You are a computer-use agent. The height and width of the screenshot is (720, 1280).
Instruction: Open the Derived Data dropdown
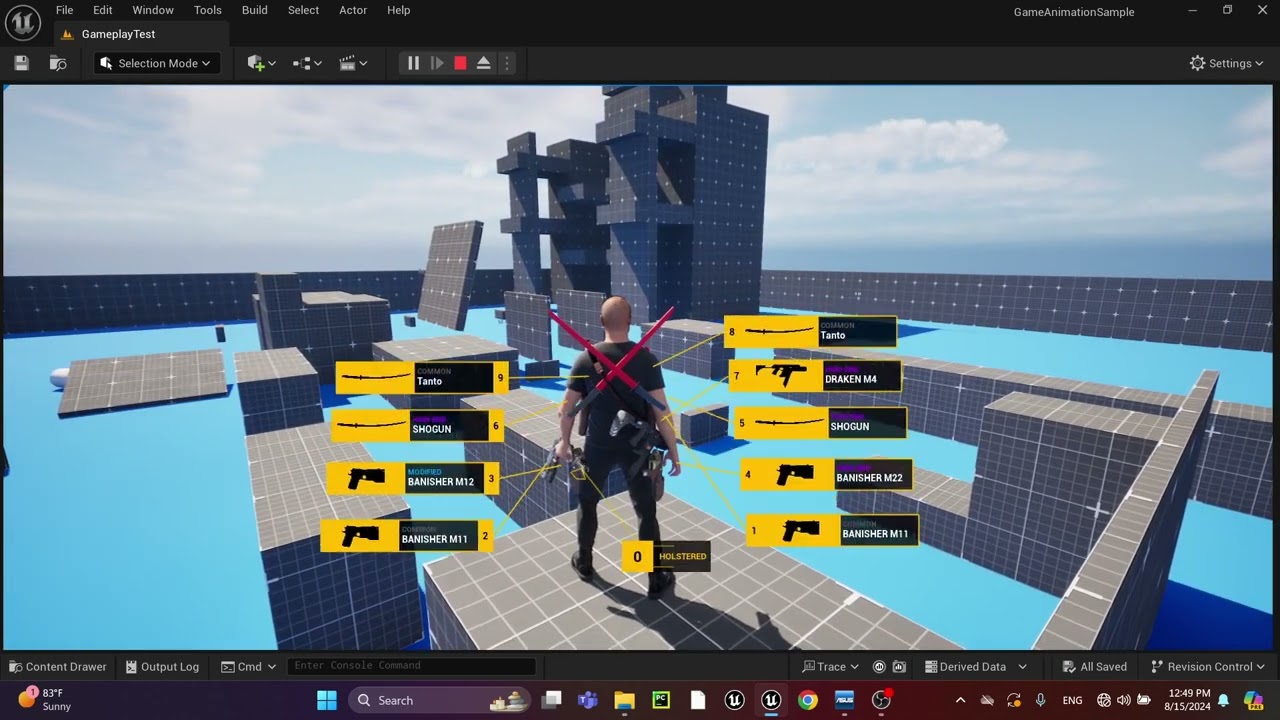pos(976,667)
